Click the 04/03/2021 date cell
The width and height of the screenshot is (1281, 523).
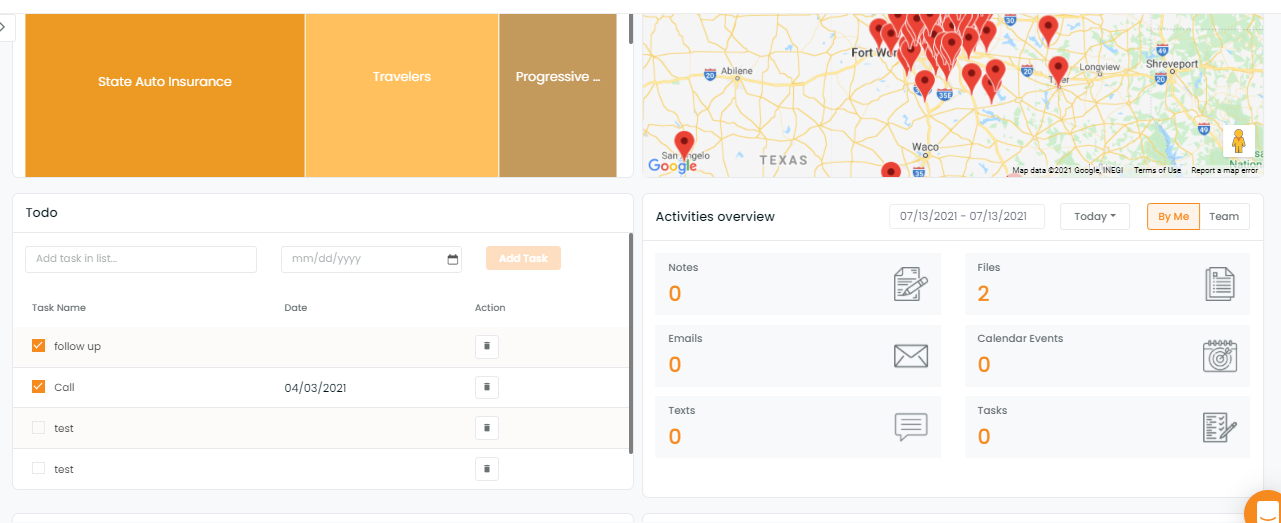click(x=315, y=388)
